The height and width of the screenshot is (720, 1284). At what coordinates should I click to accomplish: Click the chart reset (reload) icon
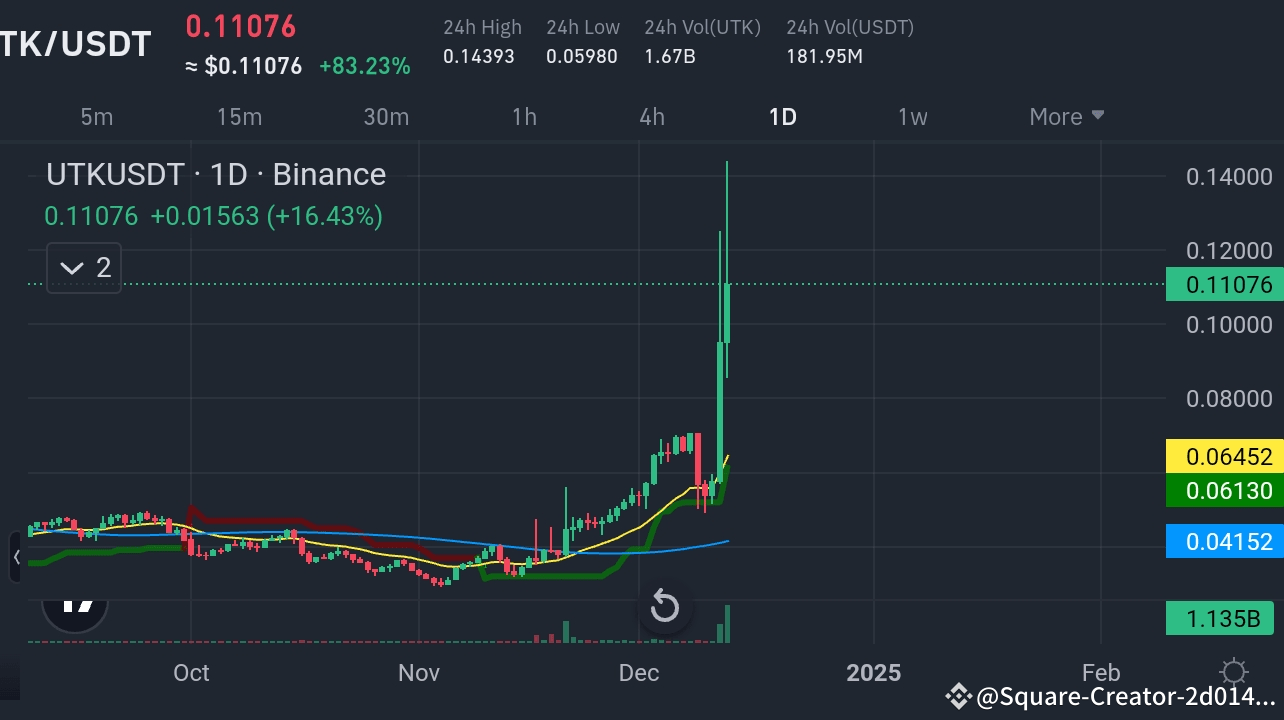[x=664, y=606]
